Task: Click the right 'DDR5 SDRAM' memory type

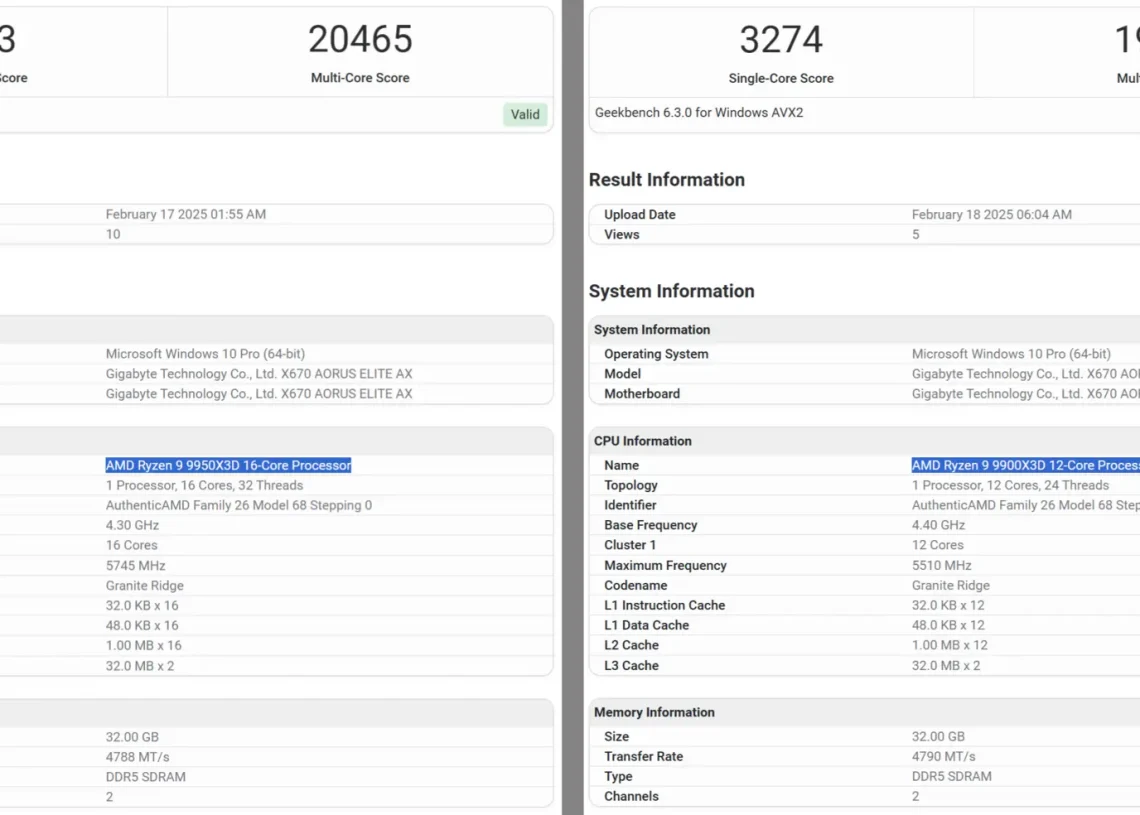Action: [952, 776]
